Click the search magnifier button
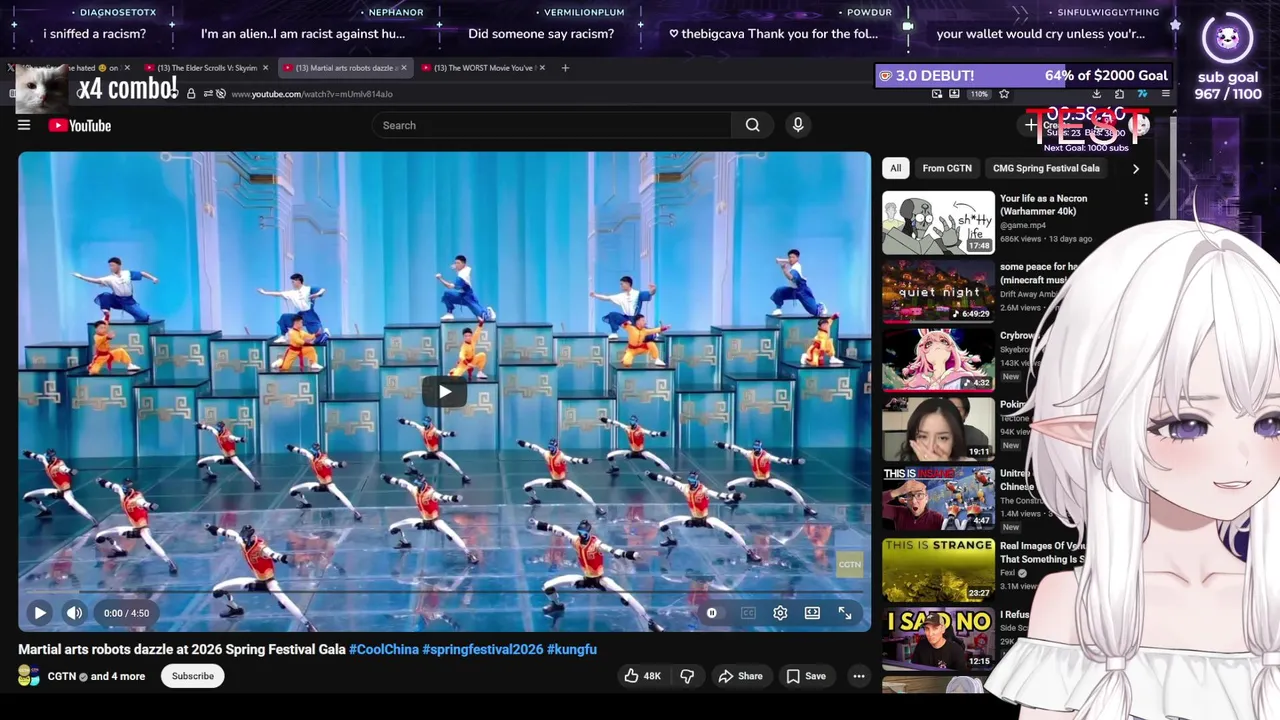Image resolution: width=1280 pixels, height=720 pixels. click(752, 125)
